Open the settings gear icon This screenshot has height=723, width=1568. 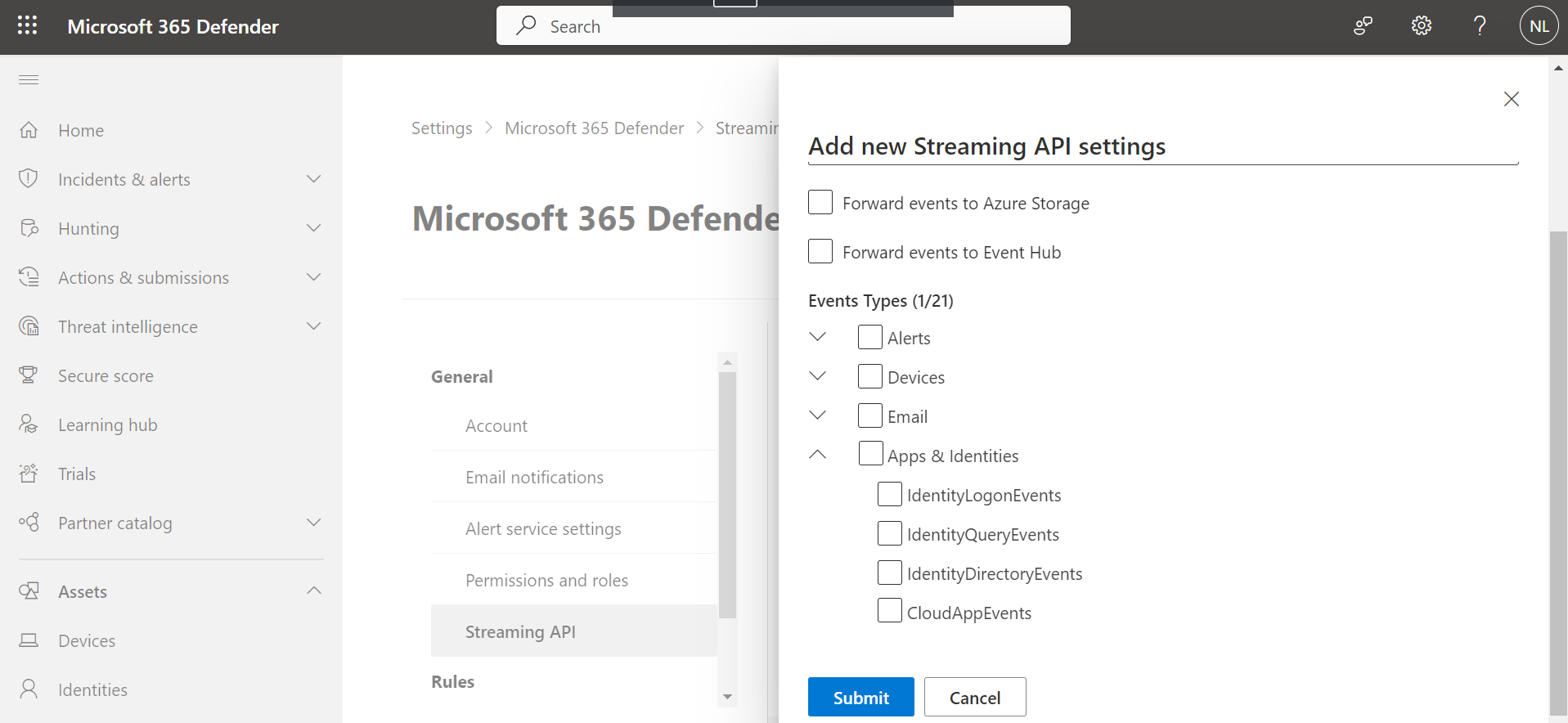1422,26
